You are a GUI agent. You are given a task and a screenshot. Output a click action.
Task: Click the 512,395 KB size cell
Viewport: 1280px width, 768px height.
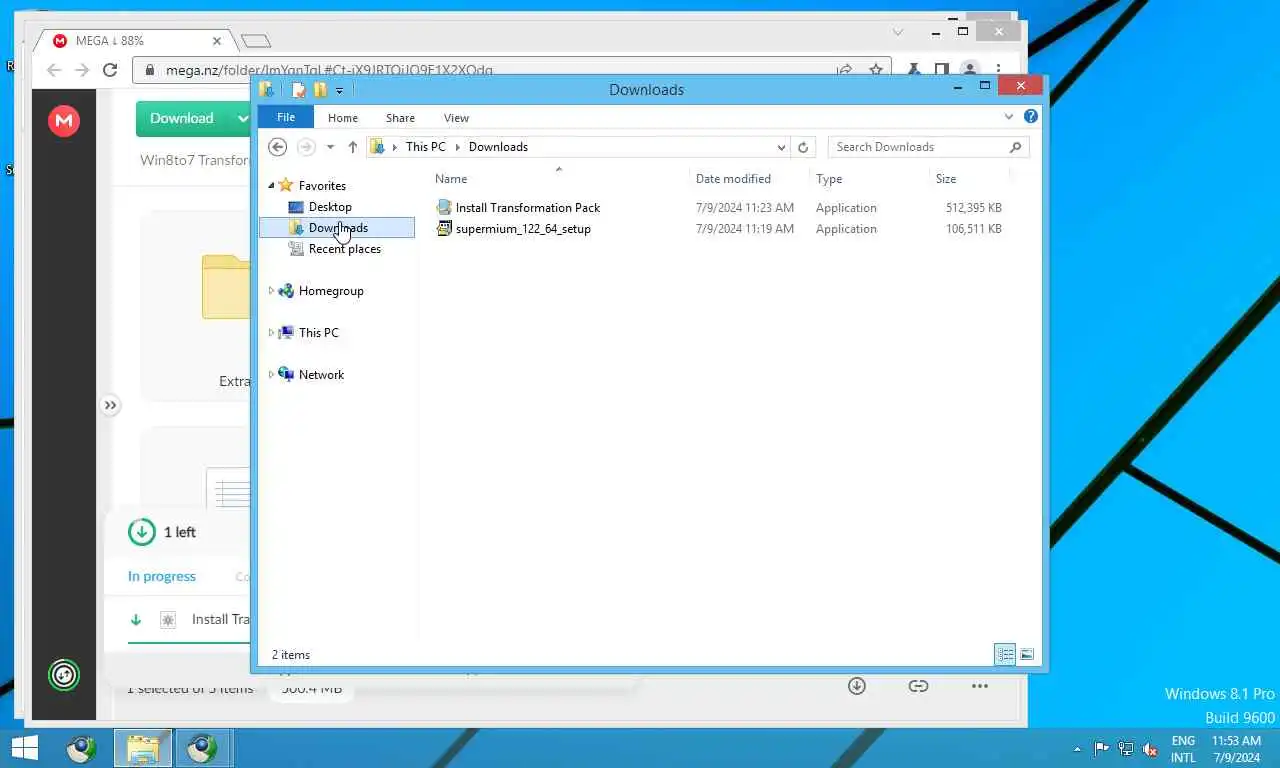[973, 208]
